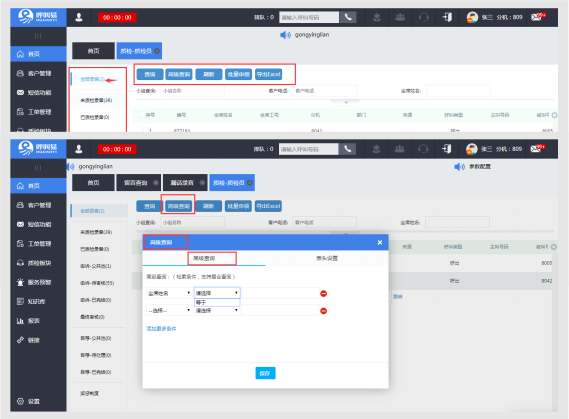569x419 pixels.
Task: Choose the 等于 option from open dropdown
Action: click(x=217, y=302)
